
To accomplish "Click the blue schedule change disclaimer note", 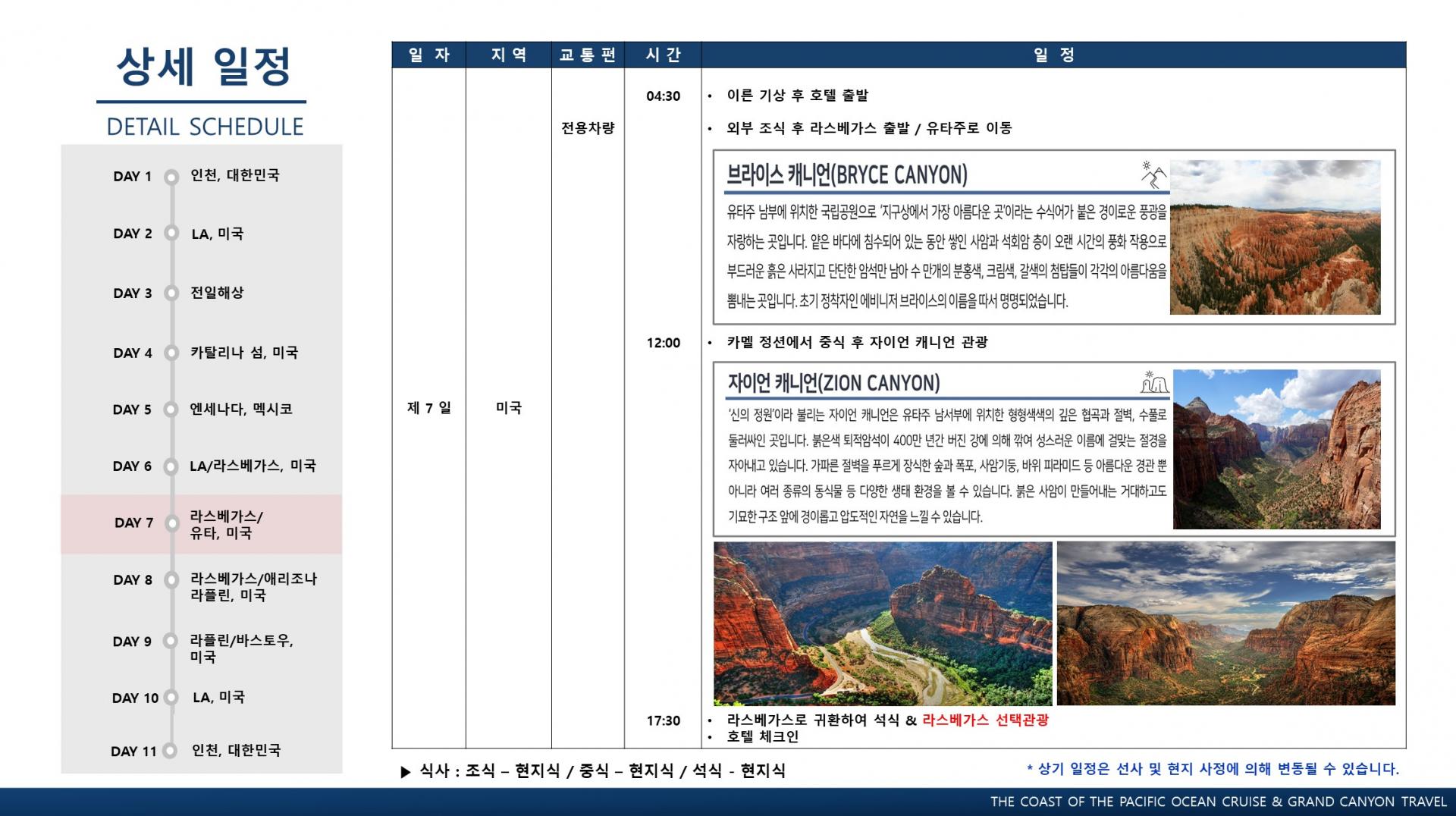I will tap(1213, 769).
